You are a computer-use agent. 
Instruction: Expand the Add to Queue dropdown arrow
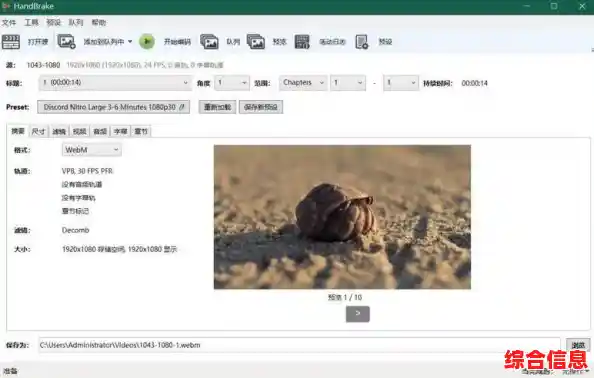130,41
